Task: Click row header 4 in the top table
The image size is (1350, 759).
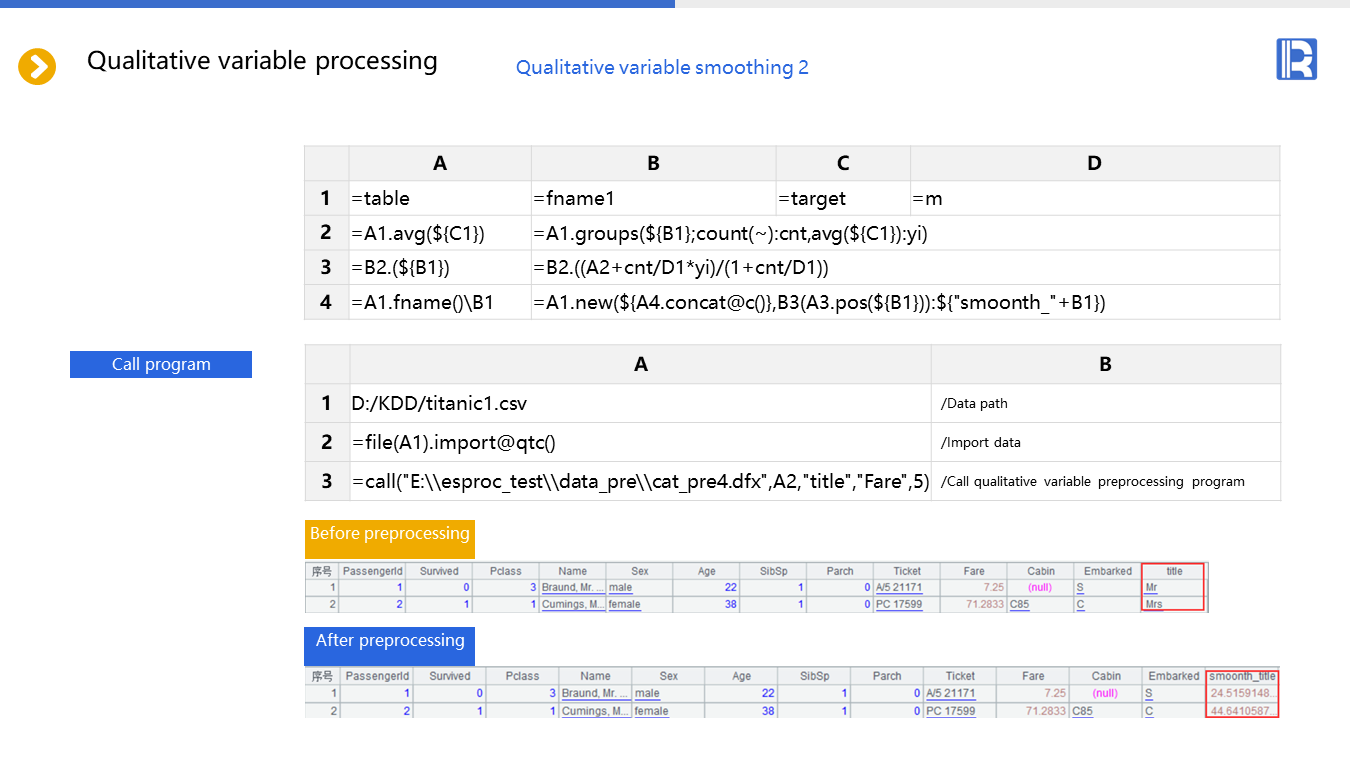Action: 326,302
